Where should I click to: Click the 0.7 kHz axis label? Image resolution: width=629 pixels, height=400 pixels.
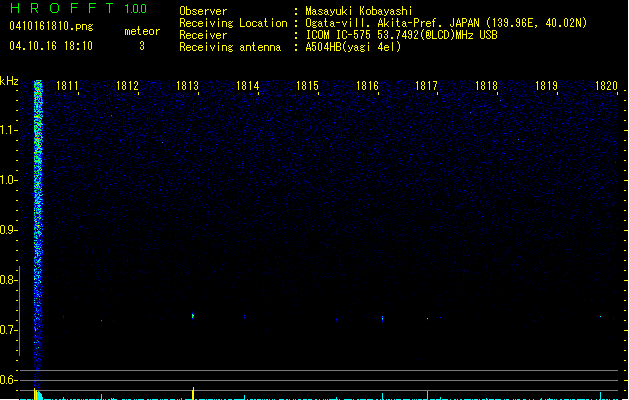click(8, 330)
